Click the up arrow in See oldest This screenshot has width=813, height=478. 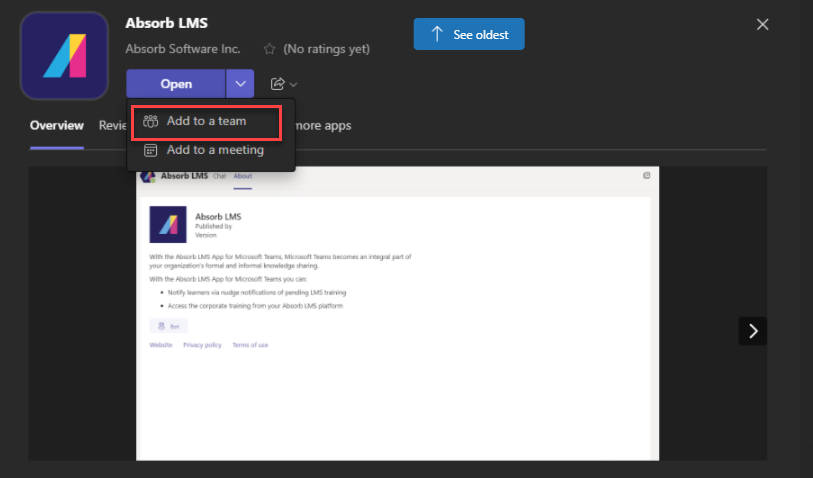tap(437, 34)
